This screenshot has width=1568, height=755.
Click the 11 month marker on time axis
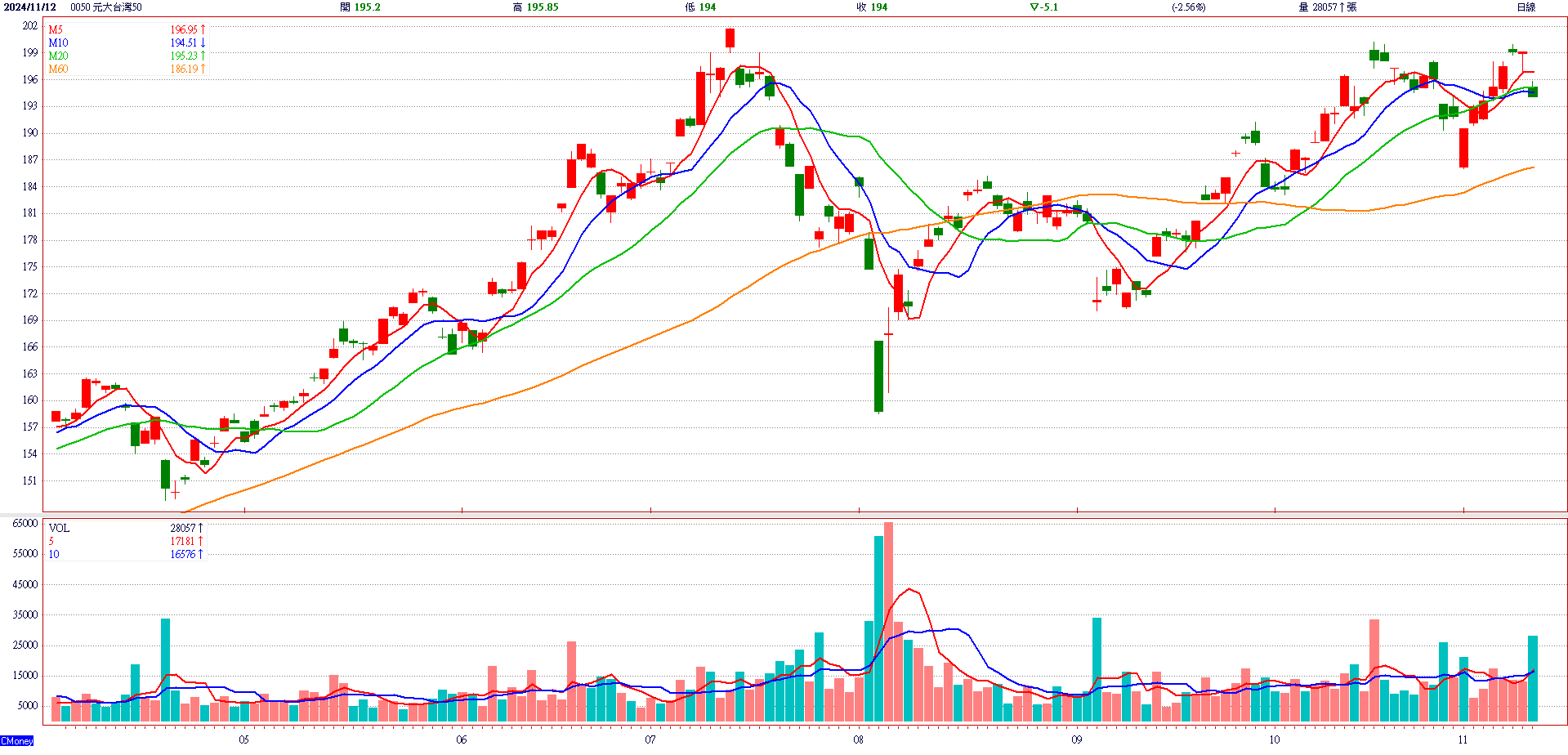[x=1463, y=739]
